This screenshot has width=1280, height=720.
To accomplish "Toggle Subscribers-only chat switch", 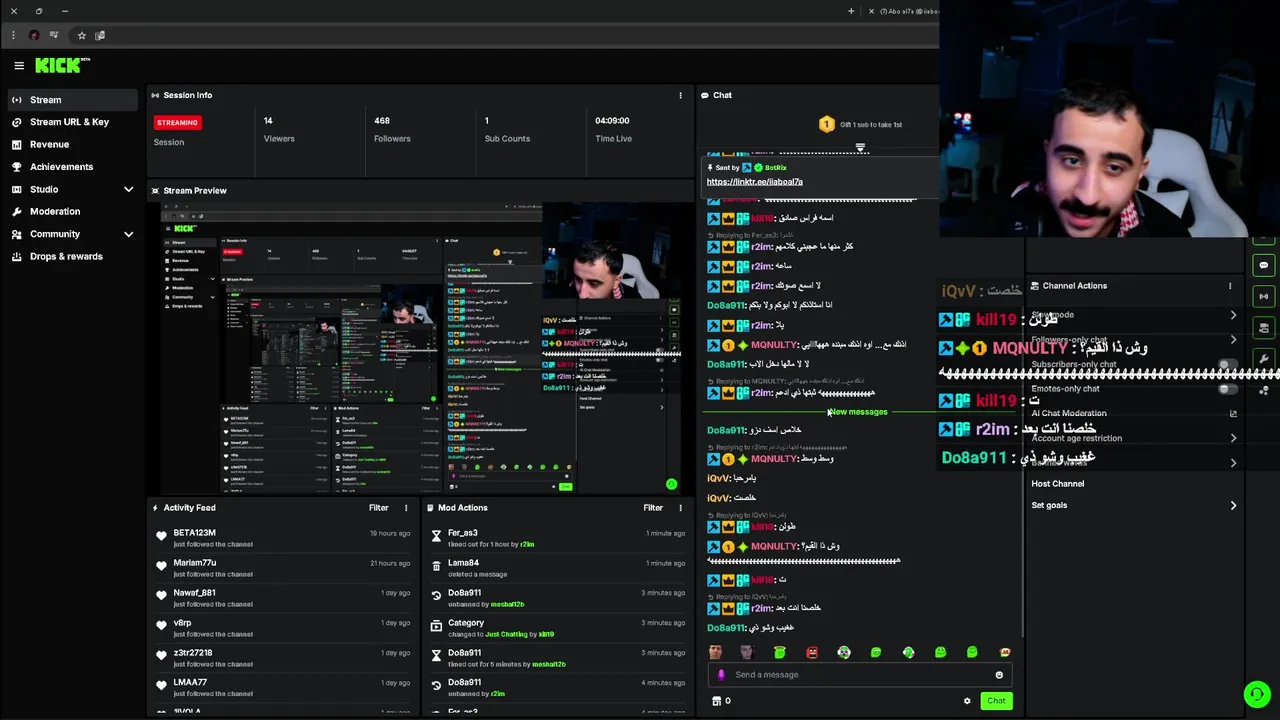I will coord(1226,365).
